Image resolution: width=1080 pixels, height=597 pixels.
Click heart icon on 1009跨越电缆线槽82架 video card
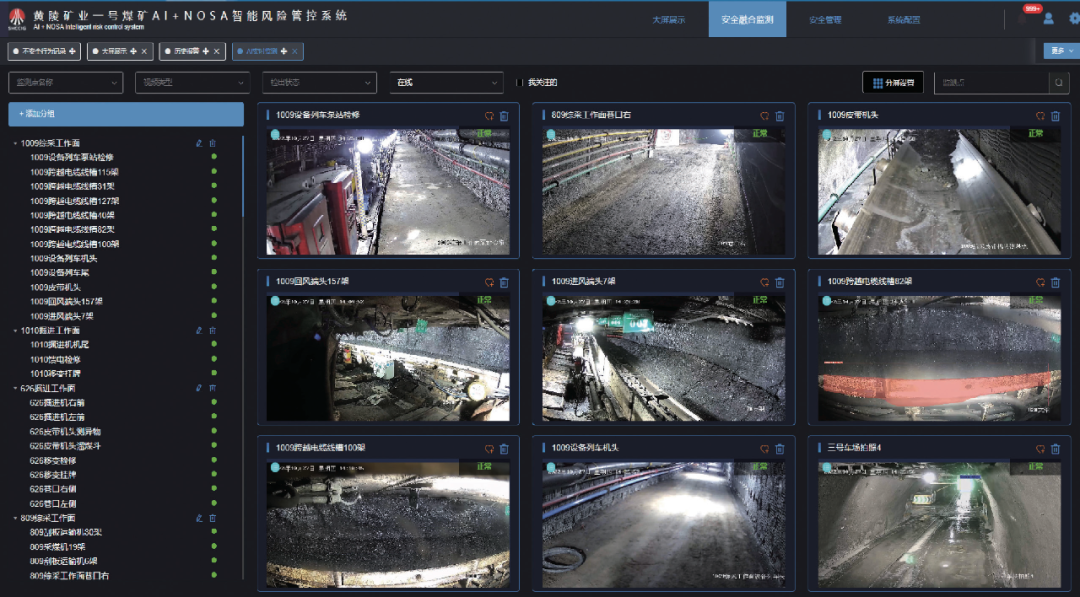point(1040,282)
